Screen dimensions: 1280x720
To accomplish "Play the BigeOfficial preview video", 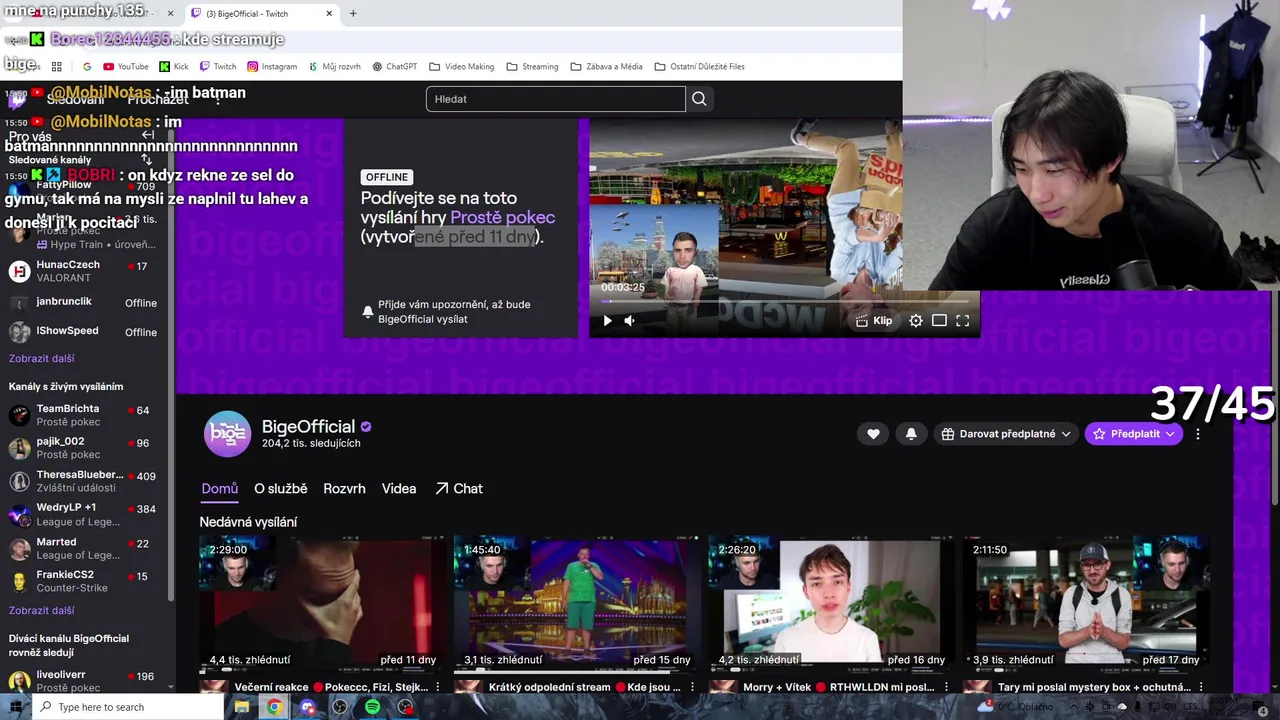I will [x=607, y=321].
